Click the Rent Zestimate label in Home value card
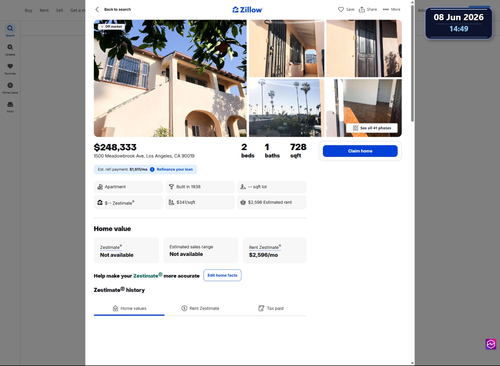The width and height of the screenshot is (500, 366). pos(264,247)
